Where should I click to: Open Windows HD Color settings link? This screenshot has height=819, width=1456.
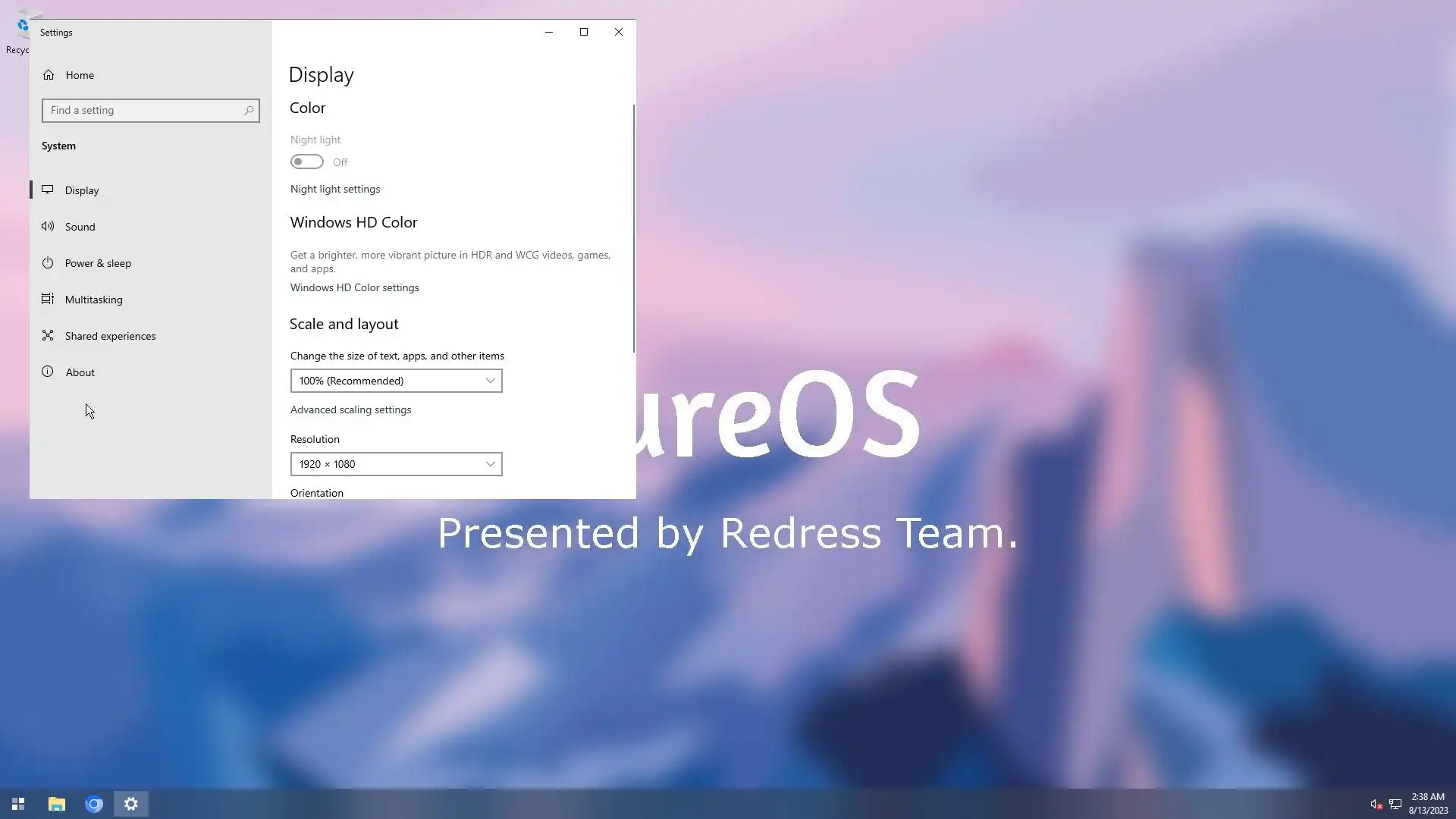pyautogui.click(x=354, y=287)
